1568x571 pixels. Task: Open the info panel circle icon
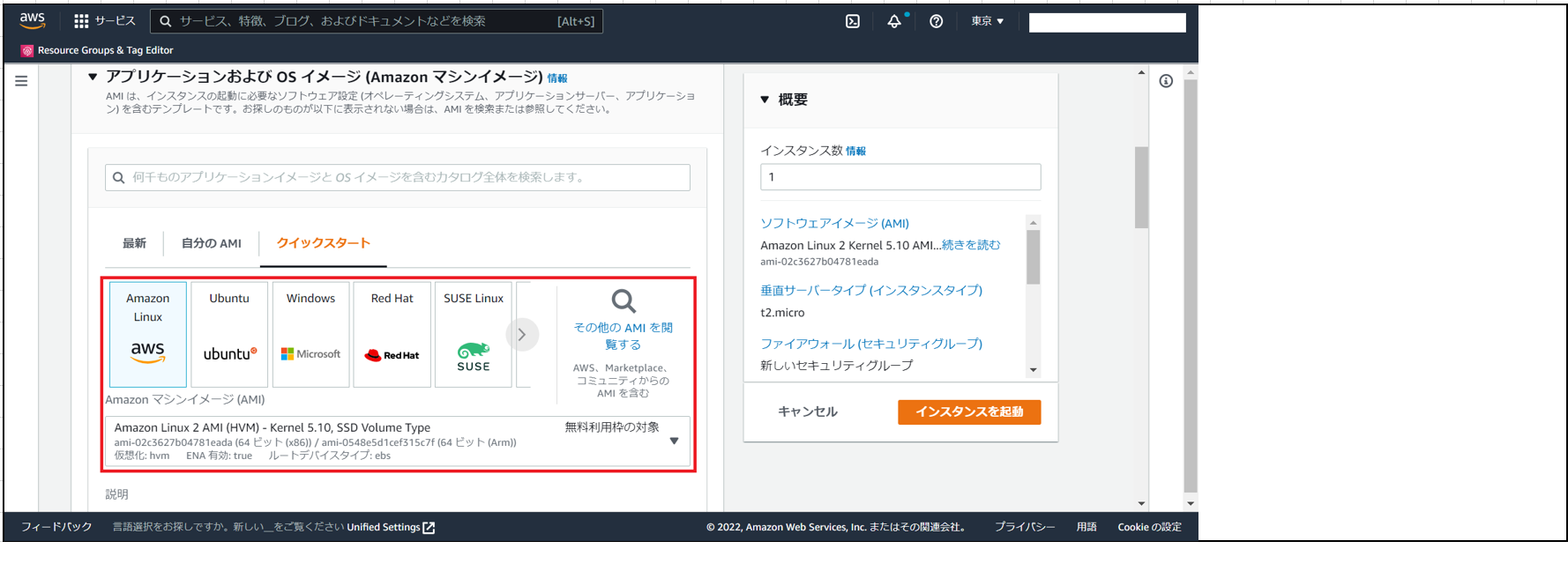1166,81
